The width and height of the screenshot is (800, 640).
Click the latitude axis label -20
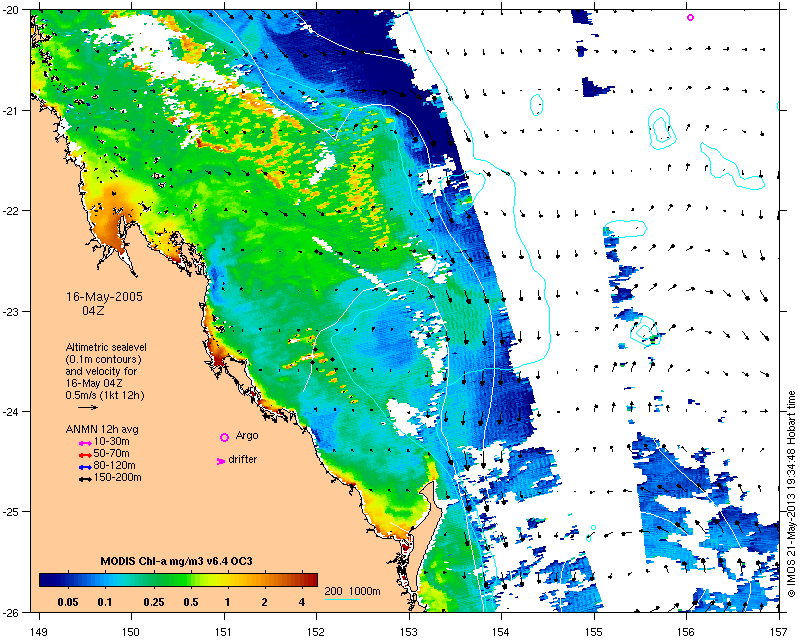(x=11, y=10)
